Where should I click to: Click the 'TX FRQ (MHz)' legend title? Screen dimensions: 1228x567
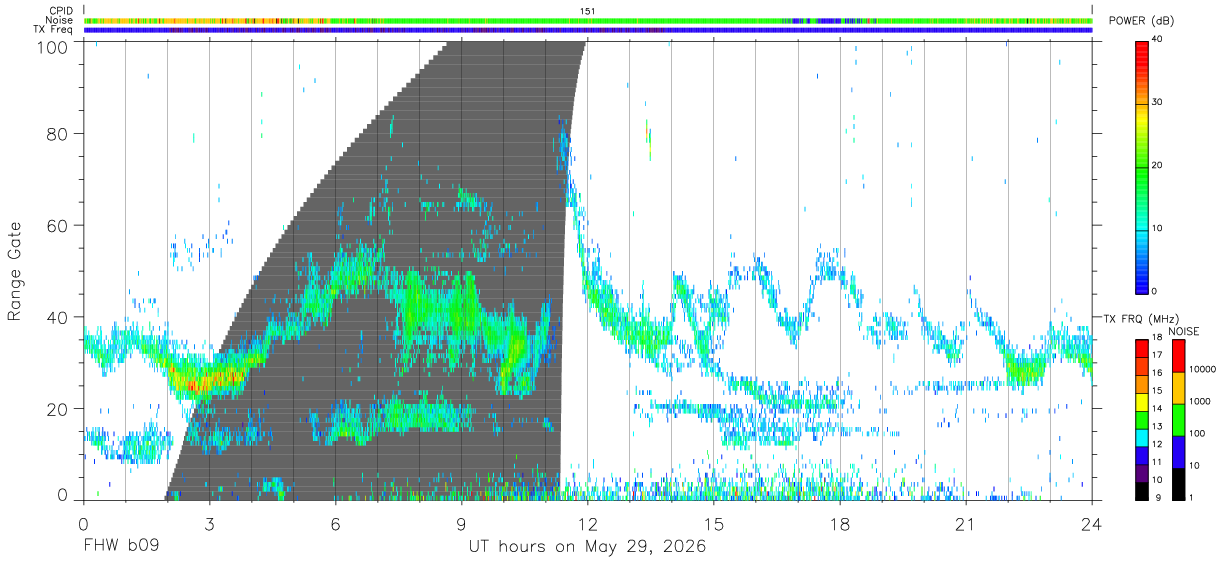pos(1141,318)
